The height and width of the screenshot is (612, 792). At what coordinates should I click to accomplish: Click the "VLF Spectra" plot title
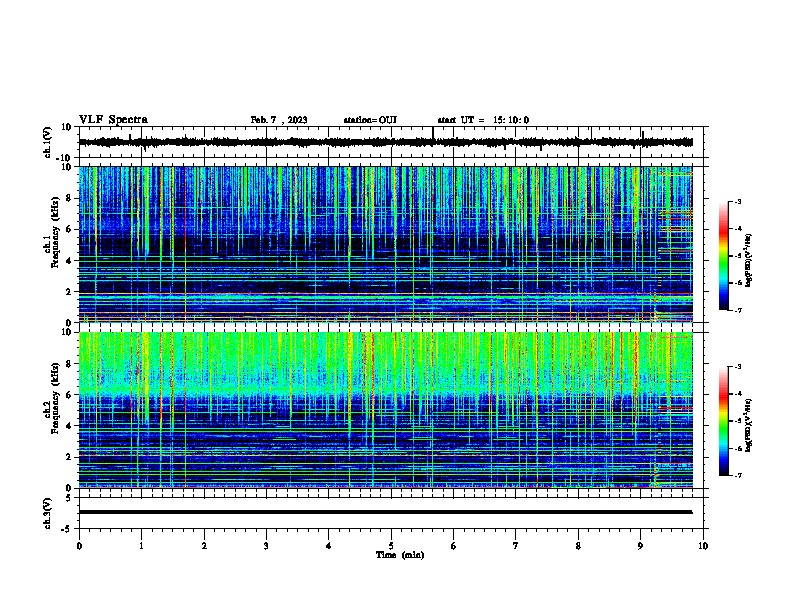click(113, 120)
